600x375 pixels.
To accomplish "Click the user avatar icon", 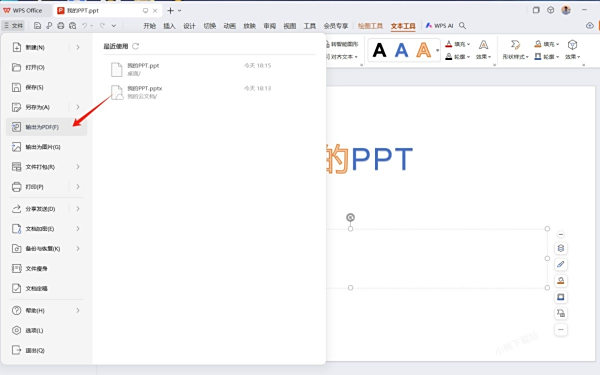I will coord(566,10).
